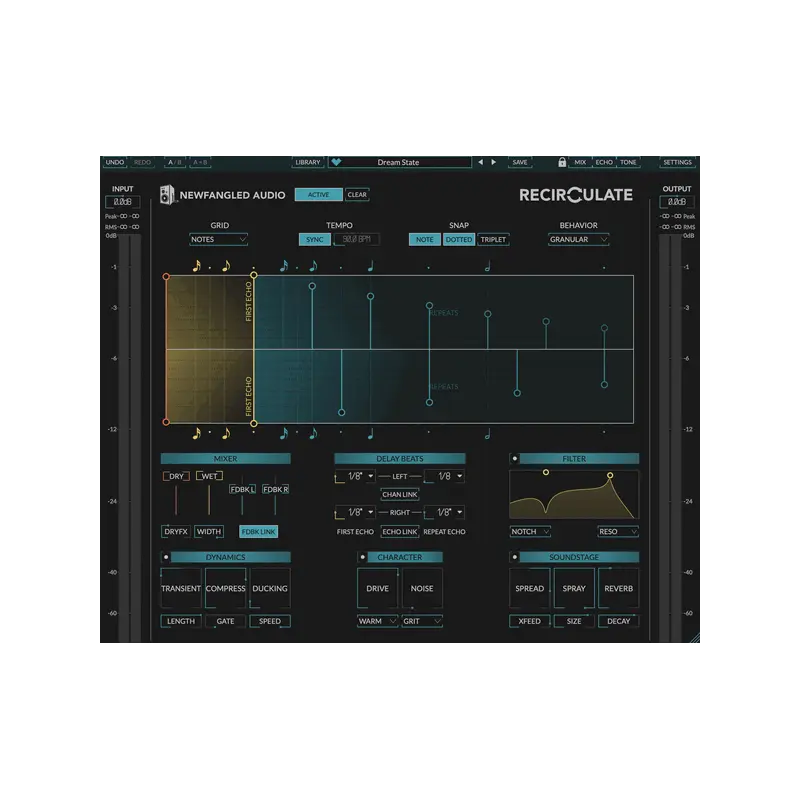Click the REVERB soundstage pad
The height and width of the screenshot is (800, 800).
pos(618,588)
